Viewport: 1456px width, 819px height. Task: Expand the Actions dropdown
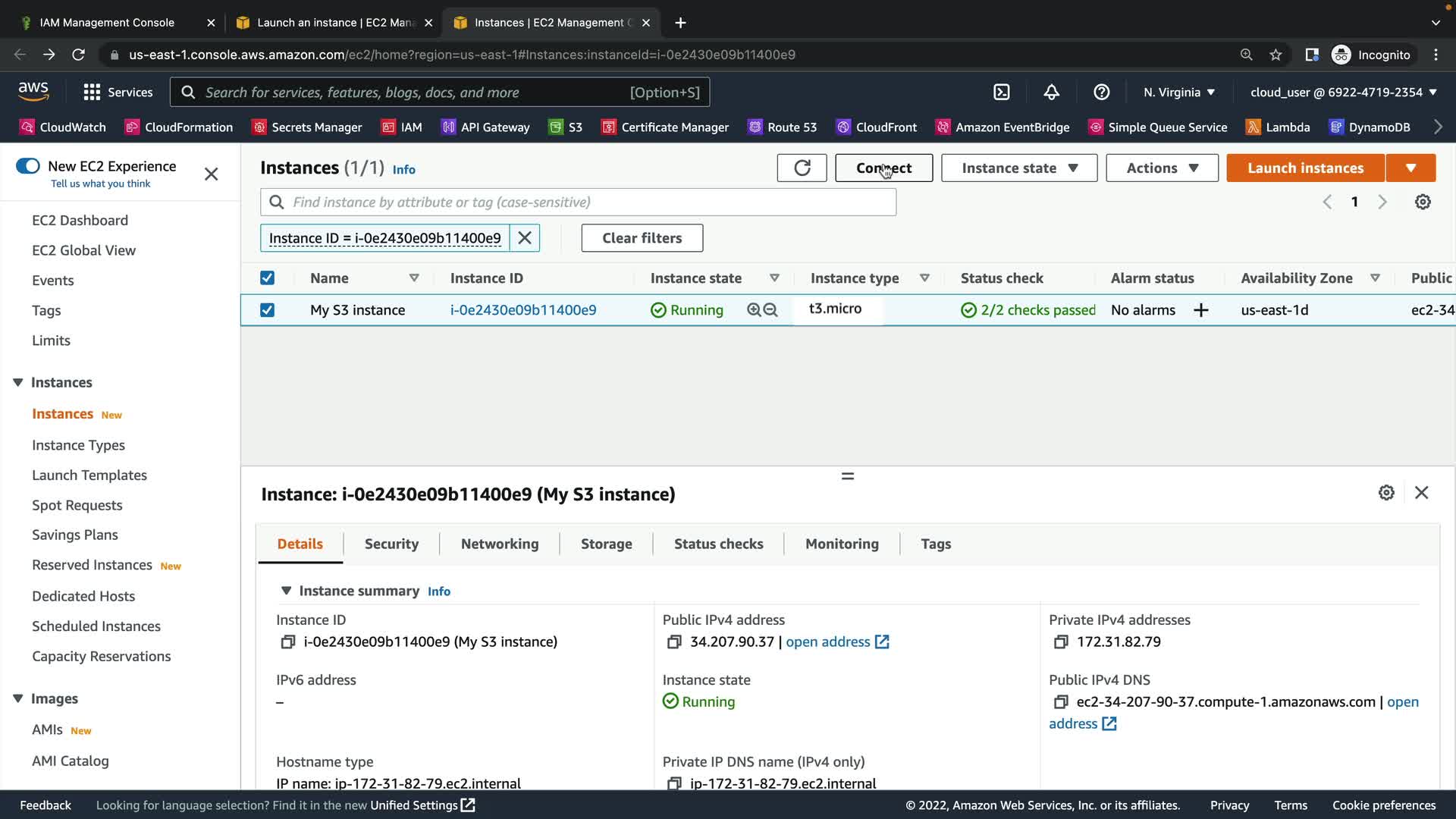(1162, 168)
